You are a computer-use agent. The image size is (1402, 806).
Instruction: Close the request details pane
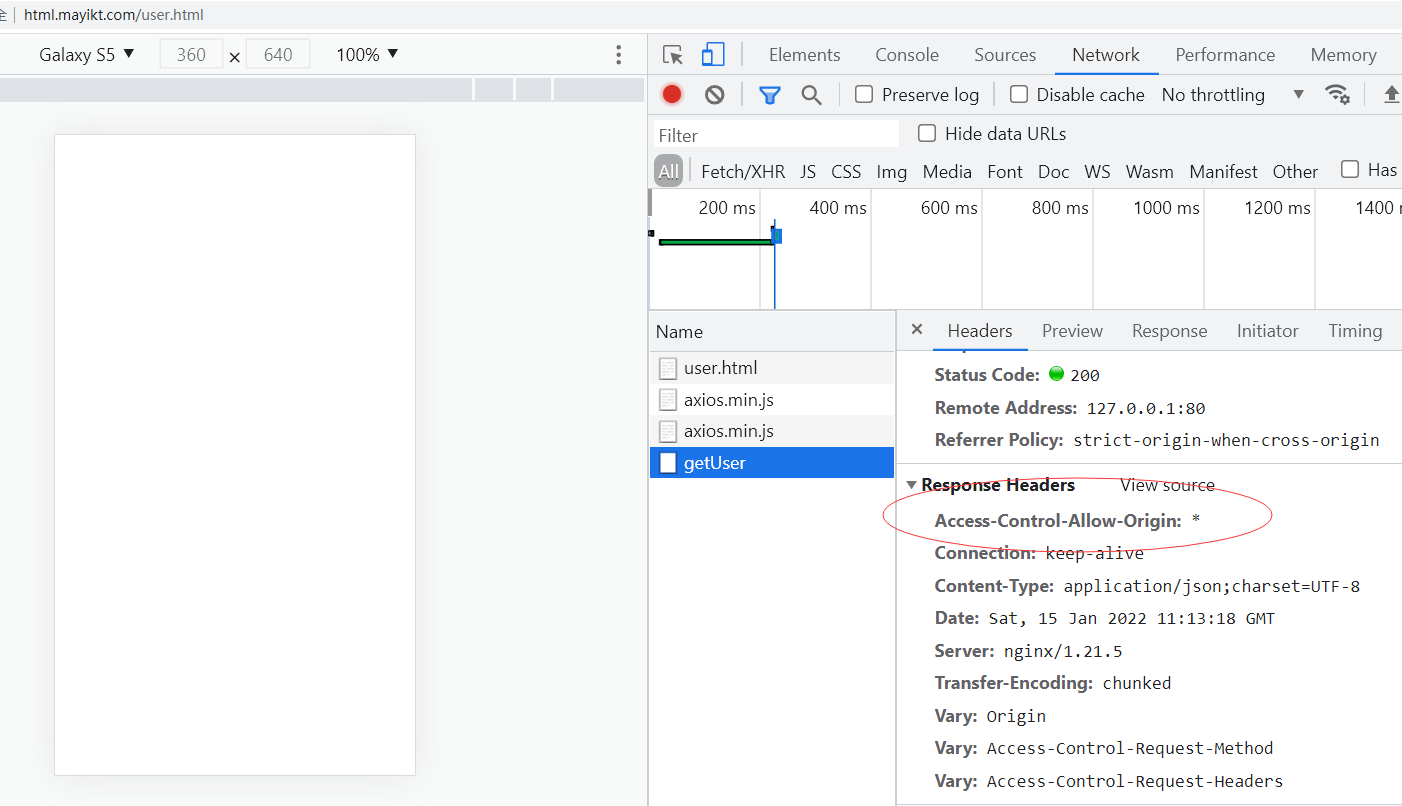tap(917, 329)
